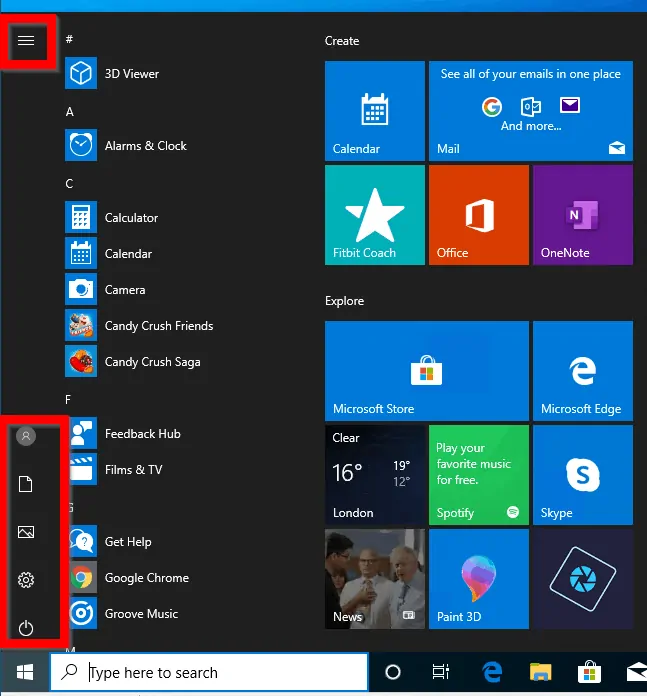Launch the Fitbit Coach tile
The width and height of the screenshot is (647, 696).
click(x=375, y=215)
